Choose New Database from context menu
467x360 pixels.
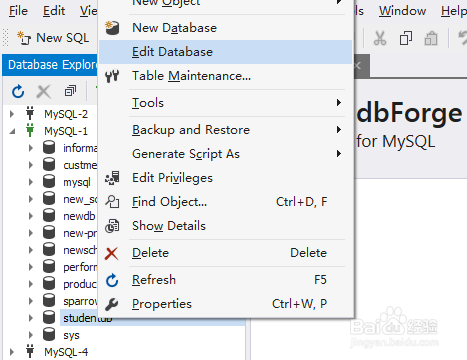coord(226,28)
